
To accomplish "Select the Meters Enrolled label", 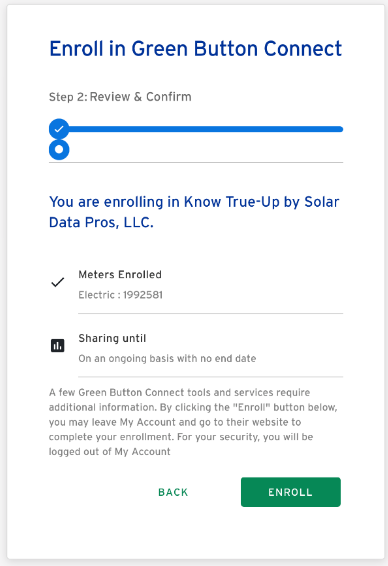I will 120,275.
